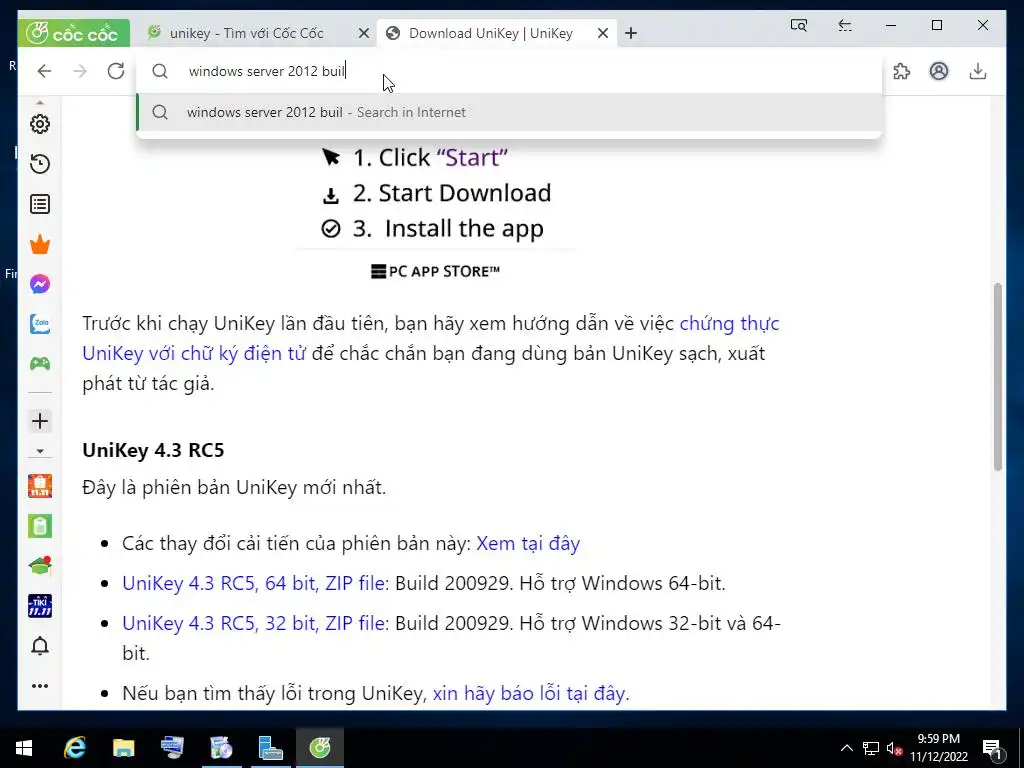Go back to the previous page
The width and height of the screenshot is (1024, 768).
pos(44,71)
